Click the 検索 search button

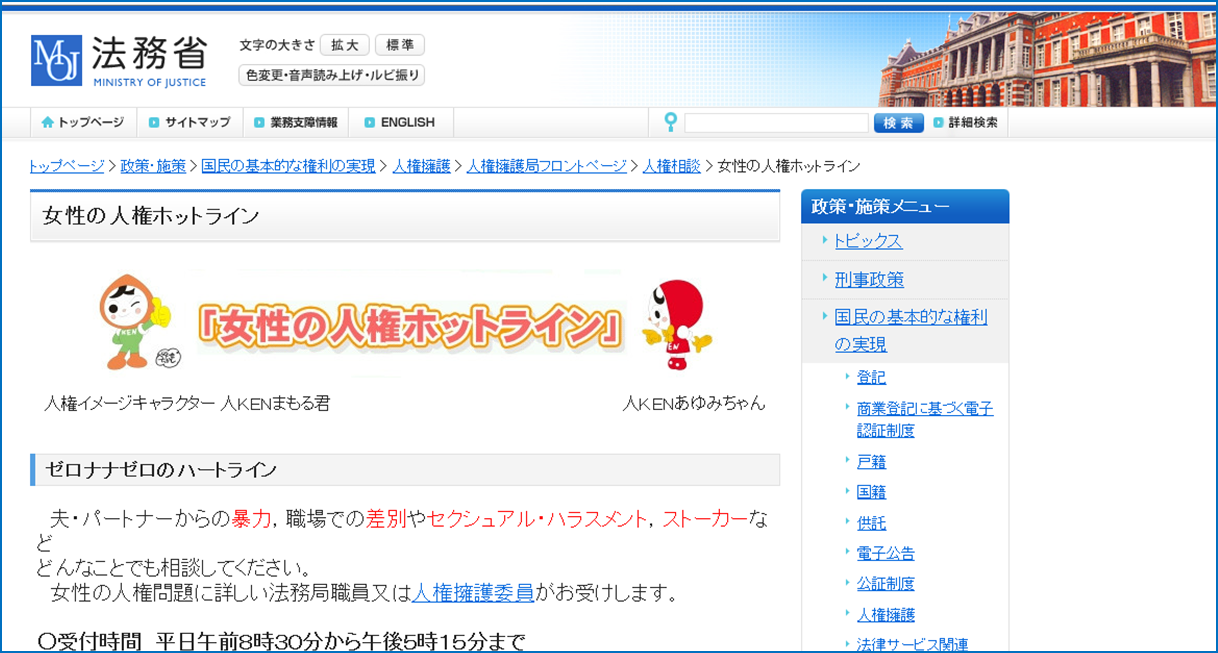tap(899, 123)
